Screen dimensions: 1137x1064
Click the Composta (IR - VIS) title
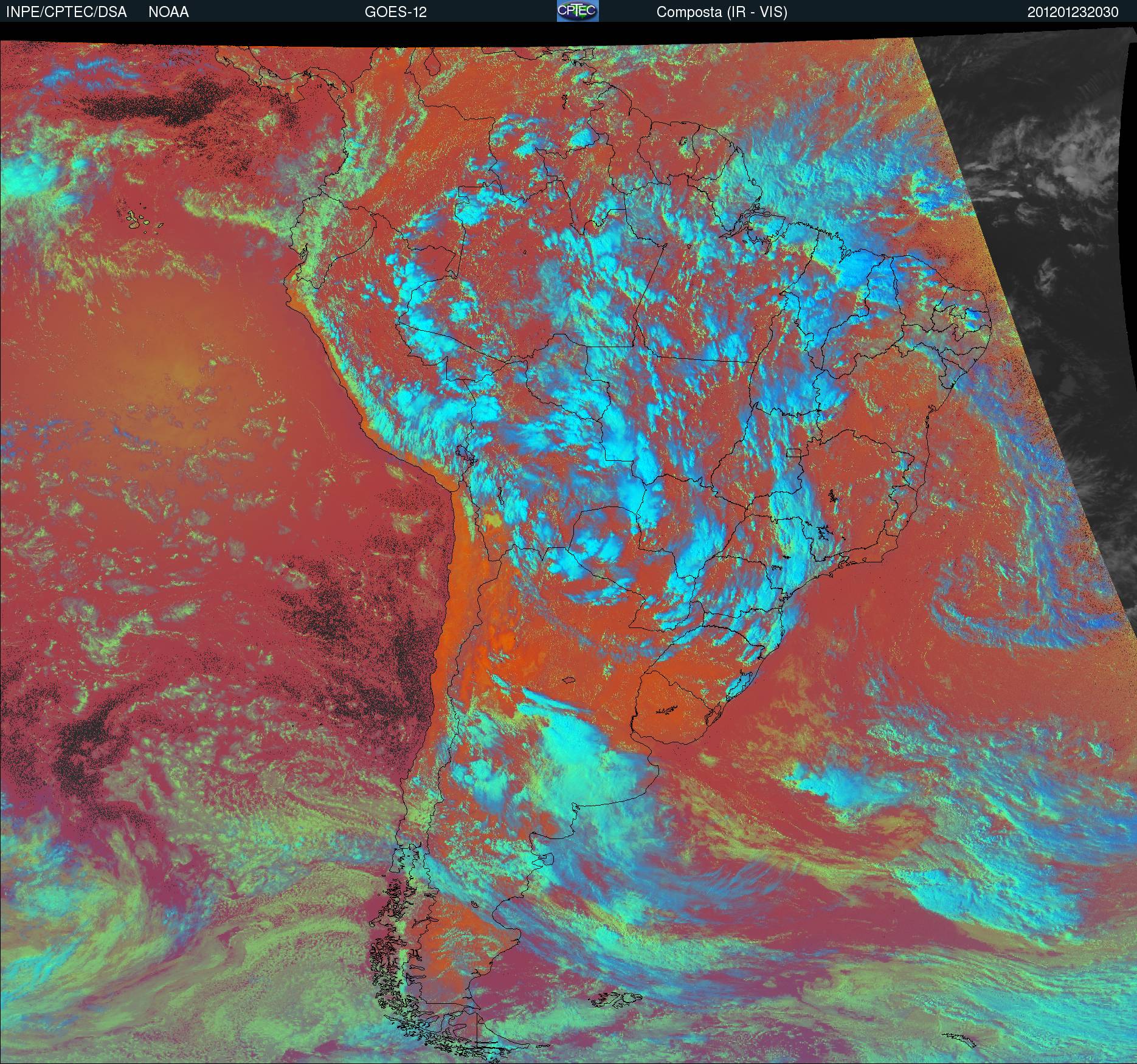pyautogui.click(x=722, y=12)
